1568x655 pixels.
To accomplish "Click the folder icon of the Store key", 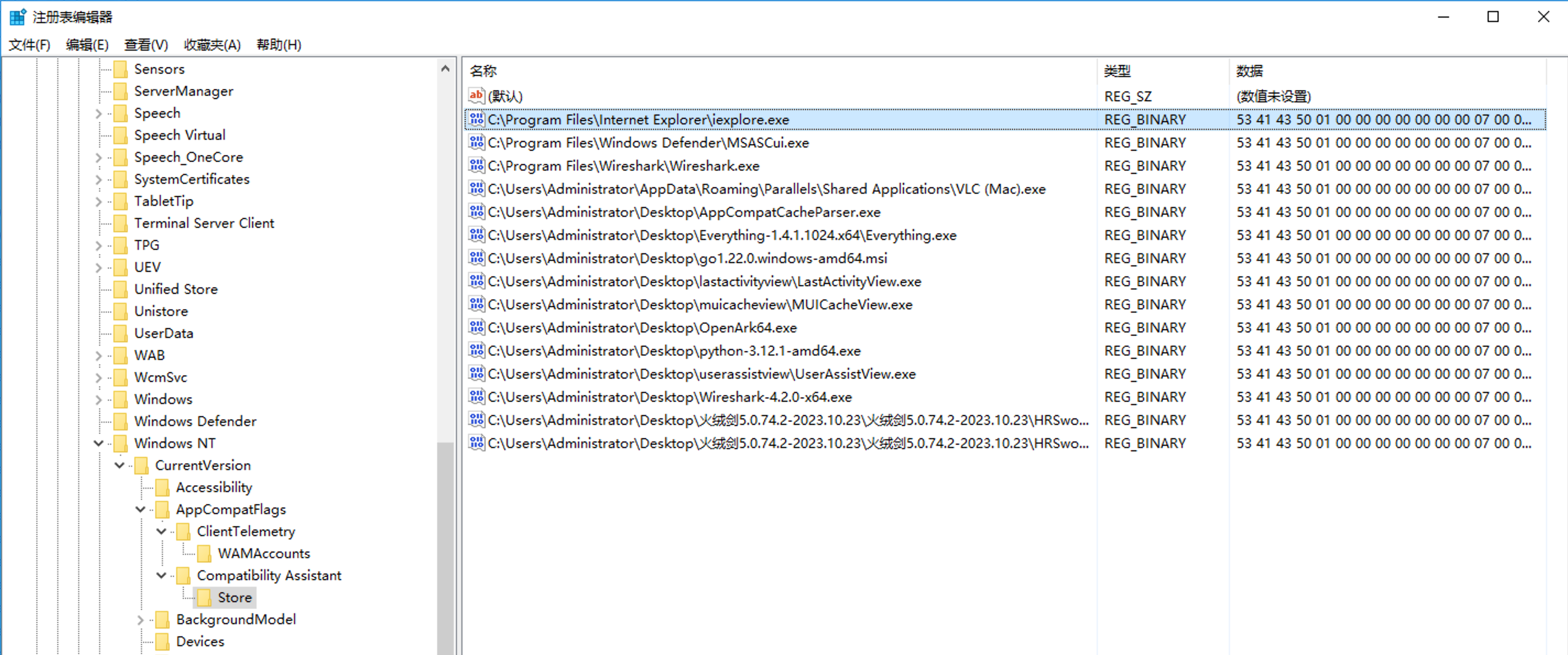I will coord(204,598).
